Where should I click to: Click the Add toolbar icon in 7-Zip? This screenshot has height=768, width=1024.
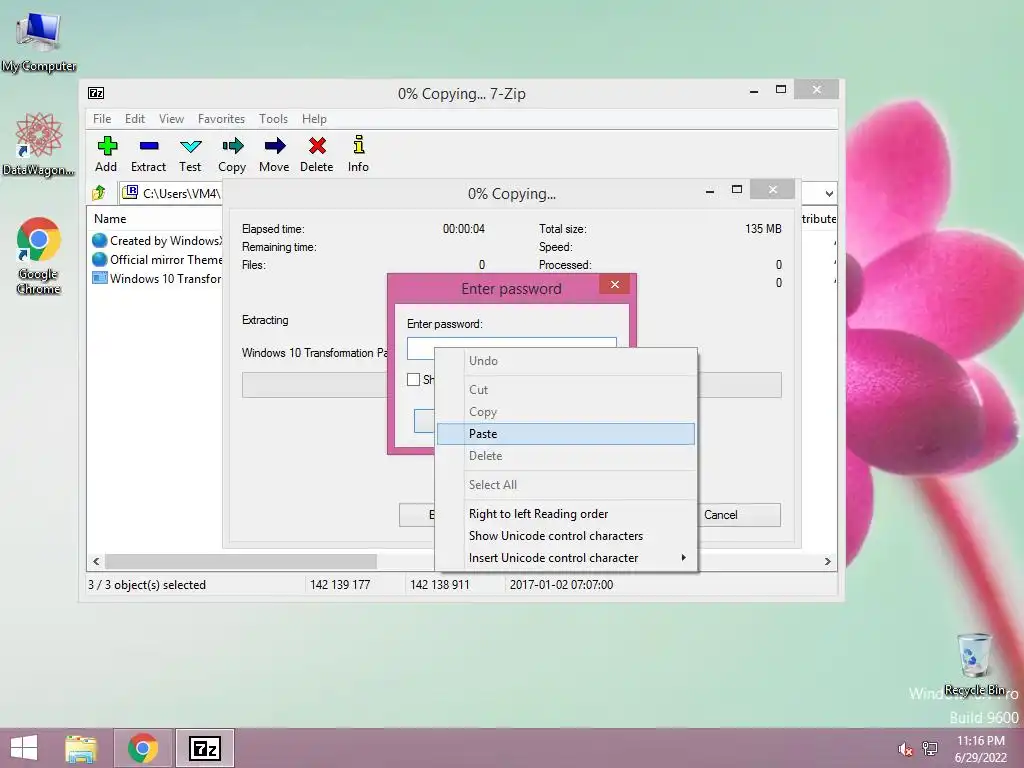point(106,154)
